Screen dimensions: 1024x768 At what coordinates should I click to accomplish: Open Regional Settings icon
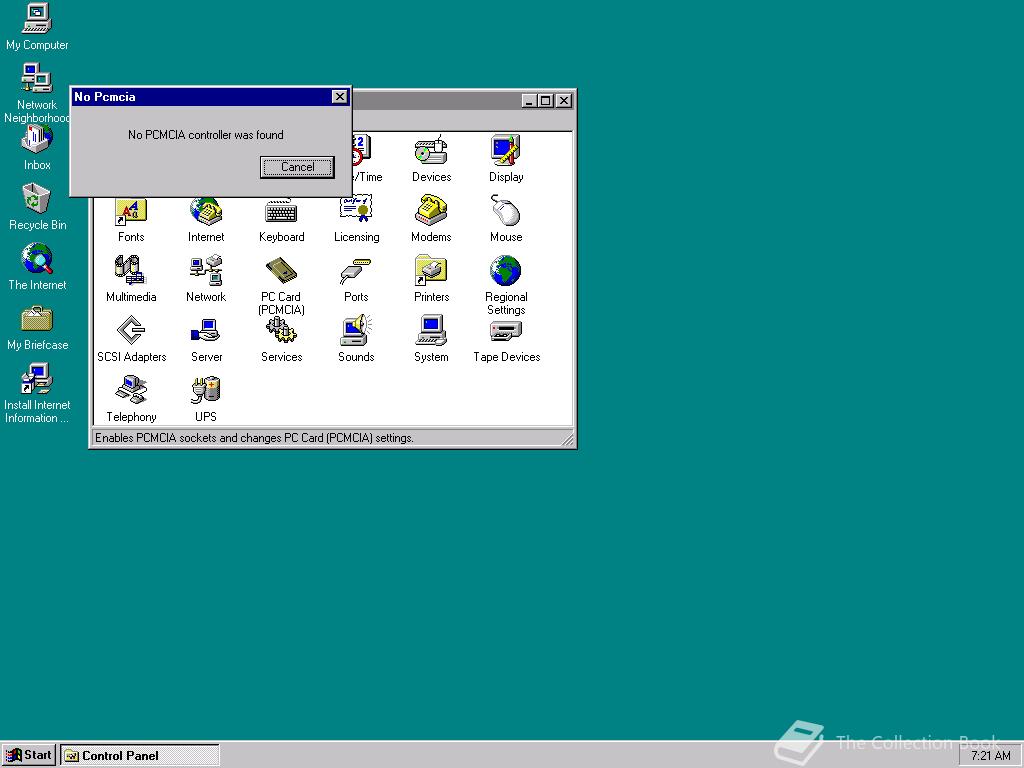pos(506,285)
